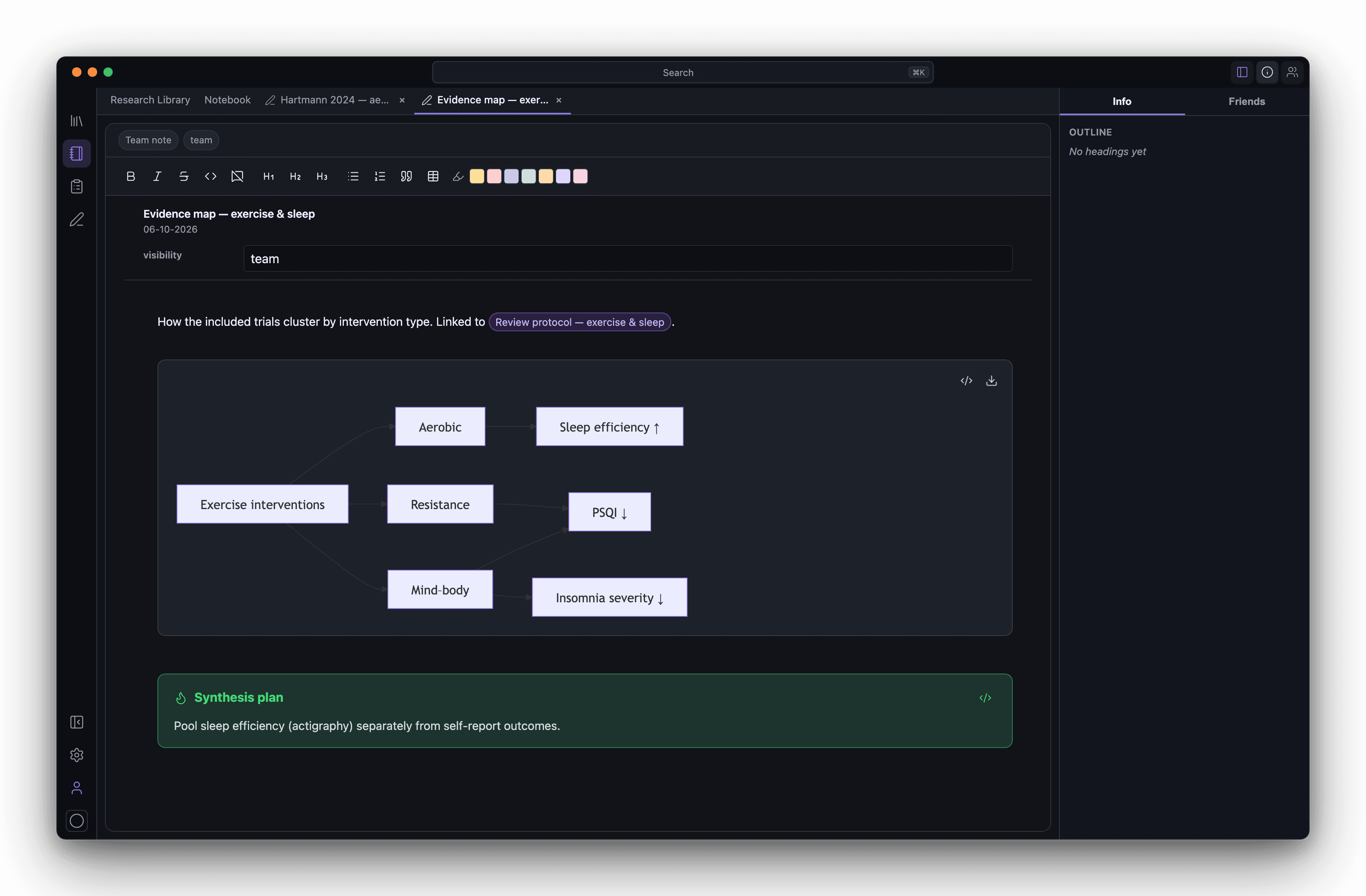1366x896 pixels.
Task: Open the user profile icon
Action: point(76,788)
